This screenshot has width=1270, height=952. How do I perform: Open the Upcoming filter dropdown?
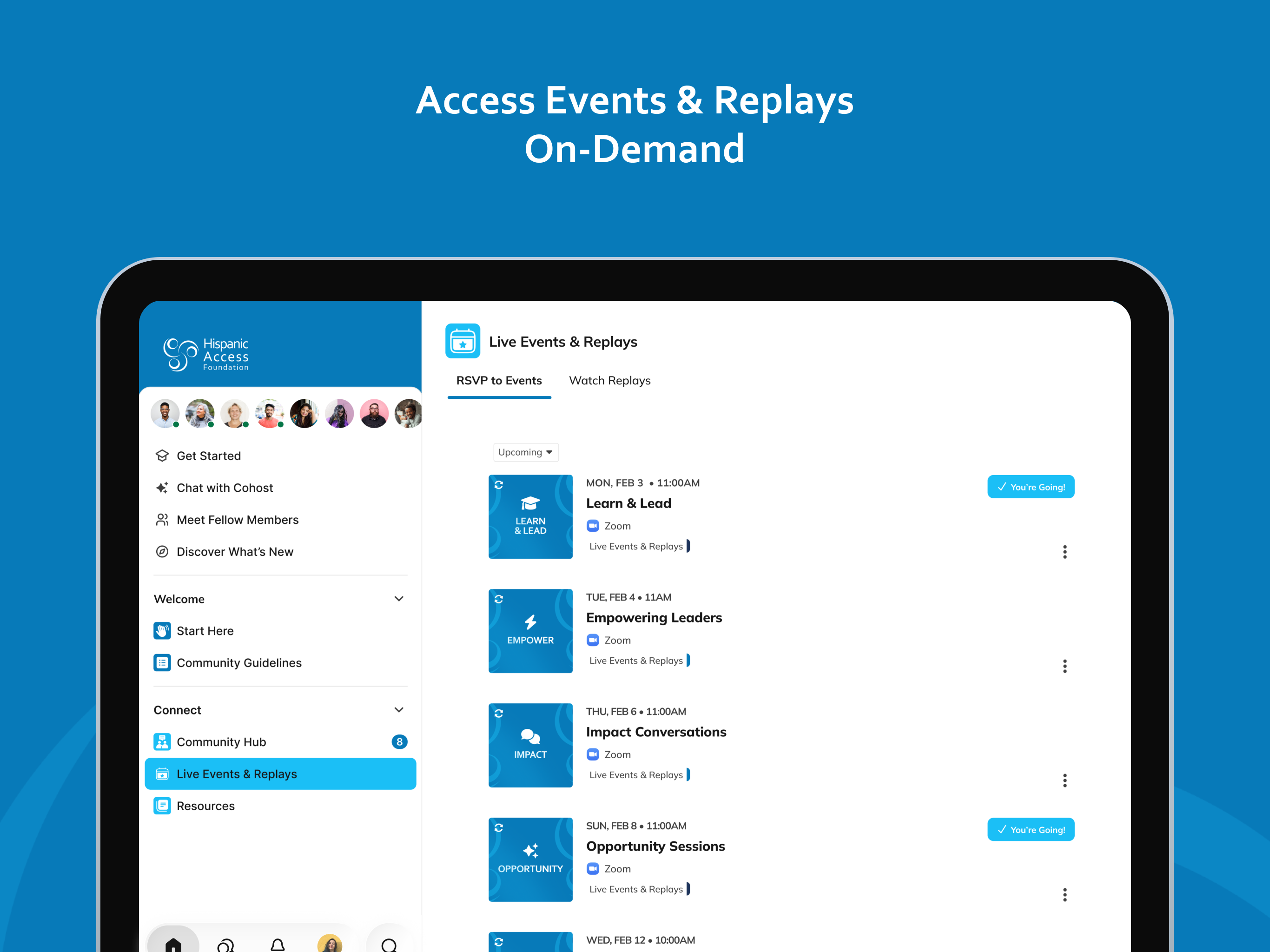(x=525, y=452)
